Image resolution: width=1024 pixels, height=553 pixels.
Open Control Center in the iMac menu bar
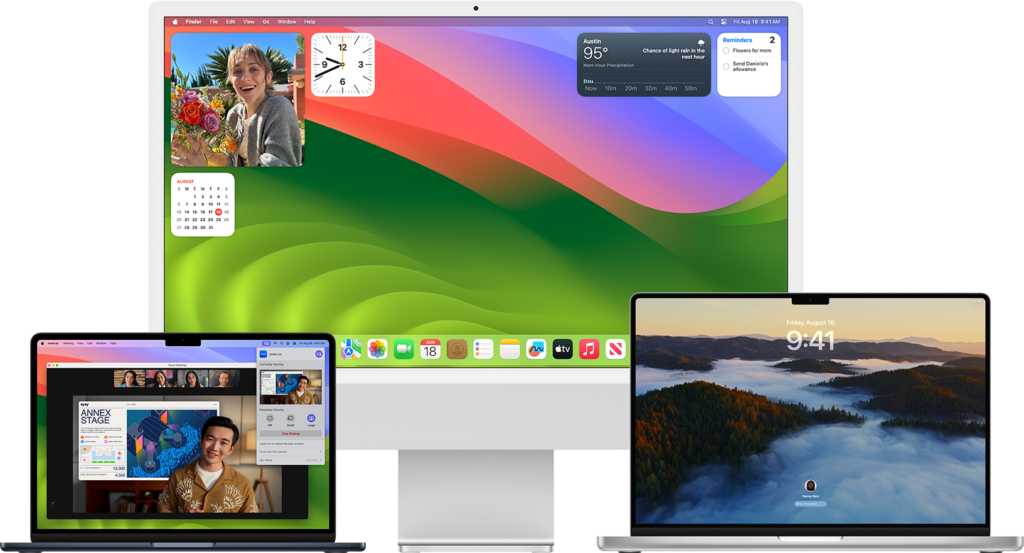click(724, 22)
